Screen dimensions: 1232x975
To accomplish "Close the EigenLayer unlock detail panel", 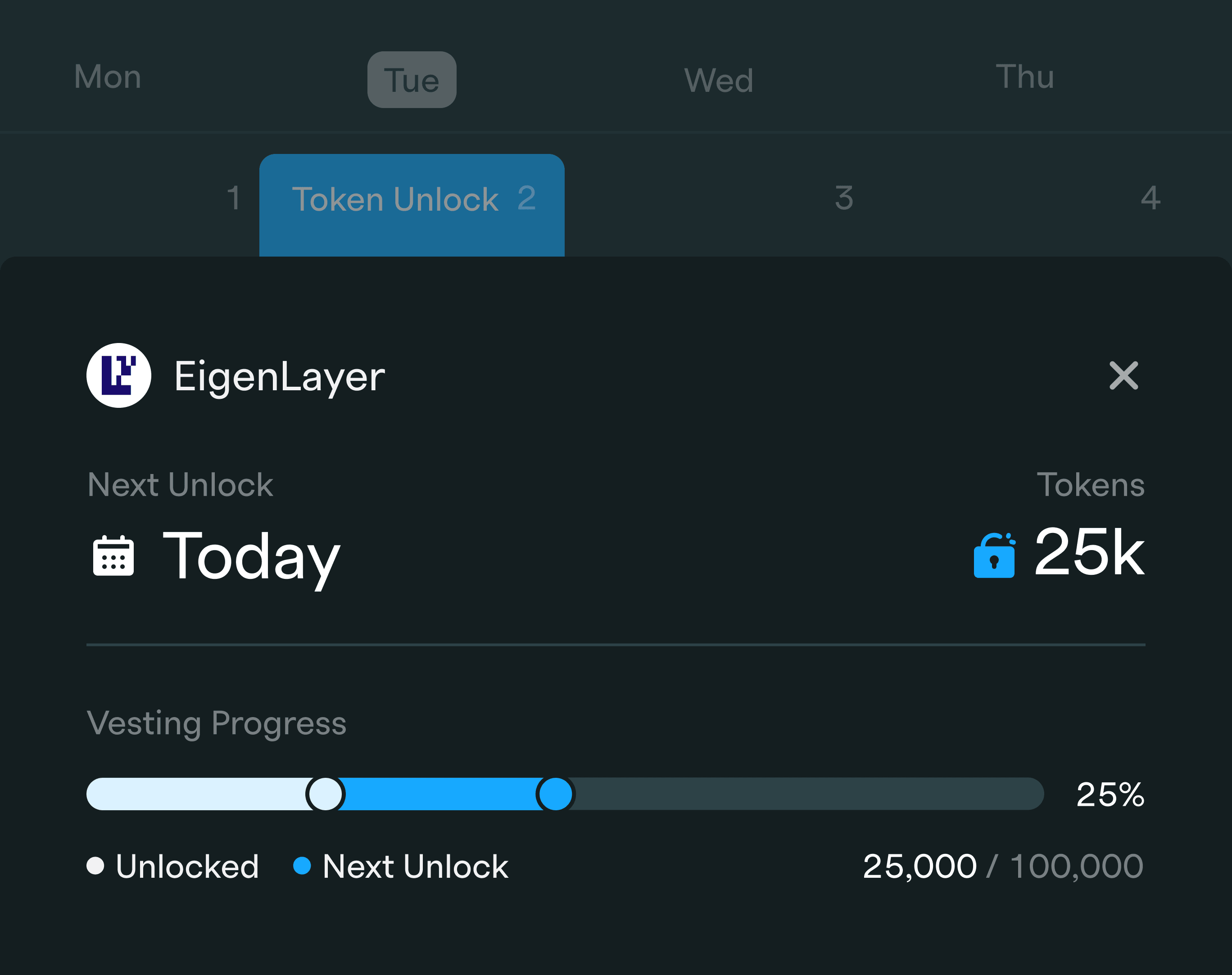I will [1123, 375].
